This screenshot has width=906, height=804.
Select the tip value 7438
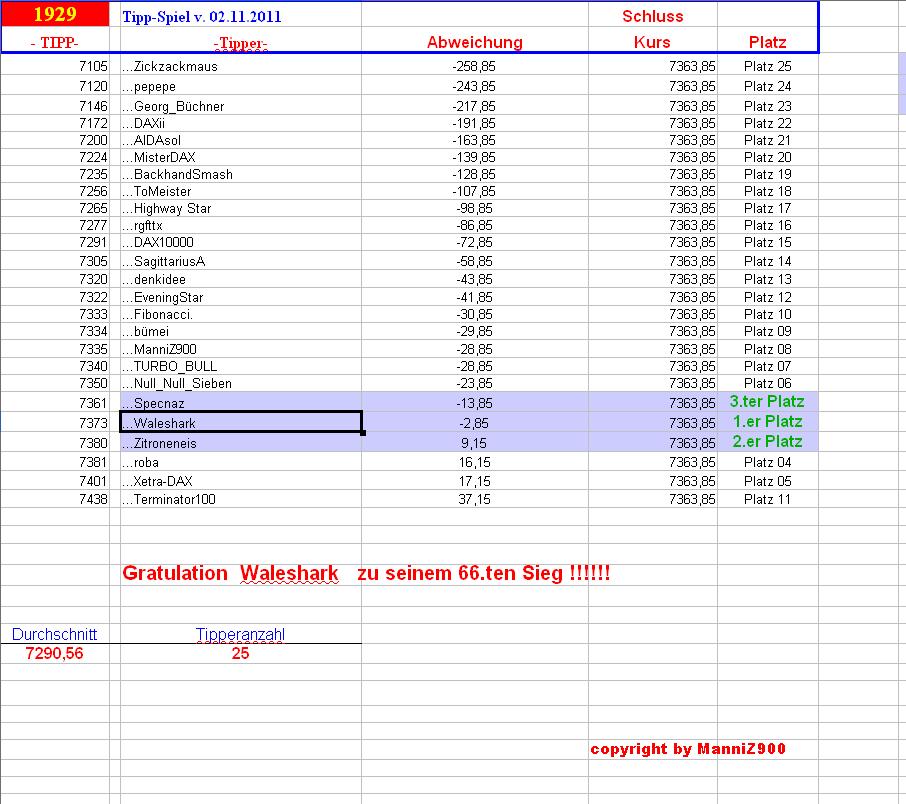[93, 499]
